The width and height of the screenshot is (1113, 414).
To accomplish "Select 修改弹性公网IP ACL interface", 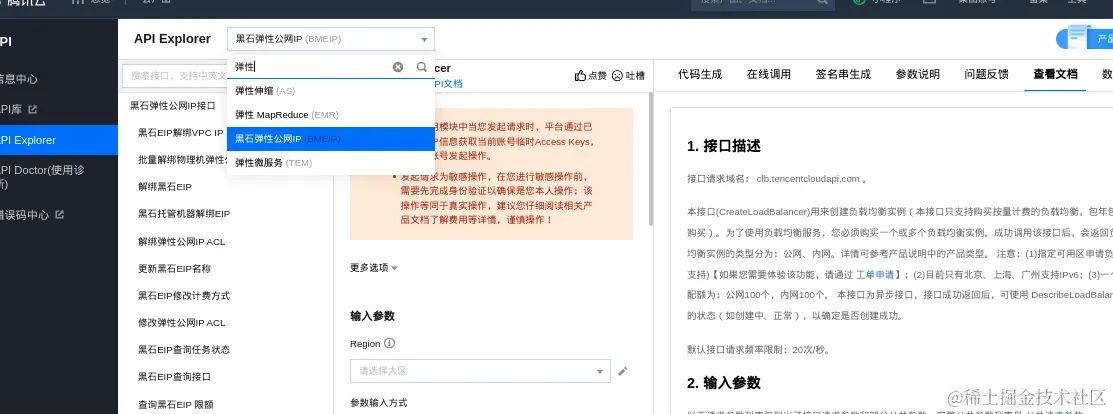I will click(x=181, y=322).
